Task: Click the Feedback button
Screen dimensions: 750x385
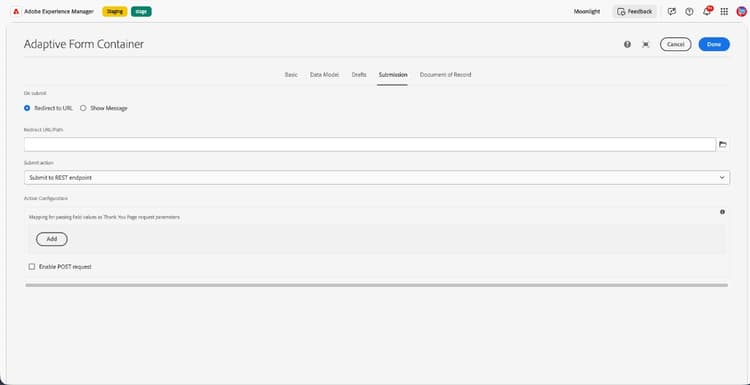Action: [635, 11]
